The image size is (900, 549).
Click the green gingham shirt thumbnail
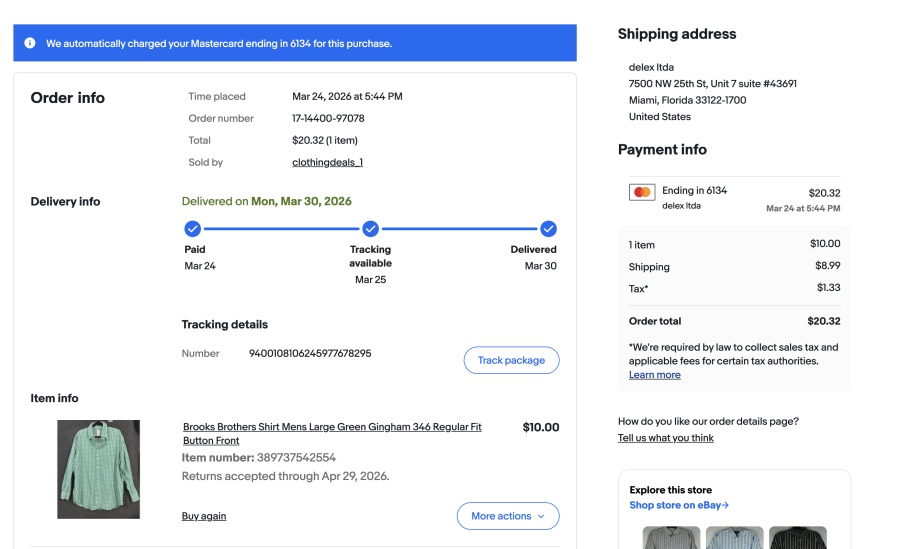[98, 469]
